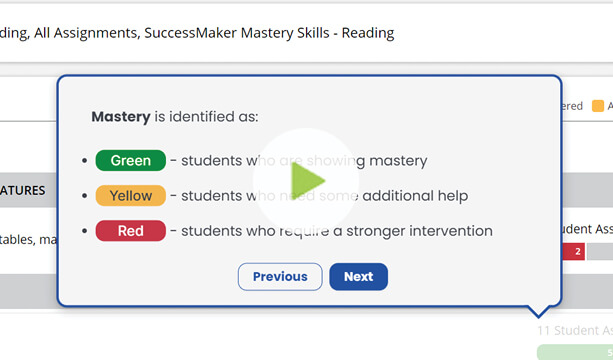Select the Red mastery badge

click(131, 231)
